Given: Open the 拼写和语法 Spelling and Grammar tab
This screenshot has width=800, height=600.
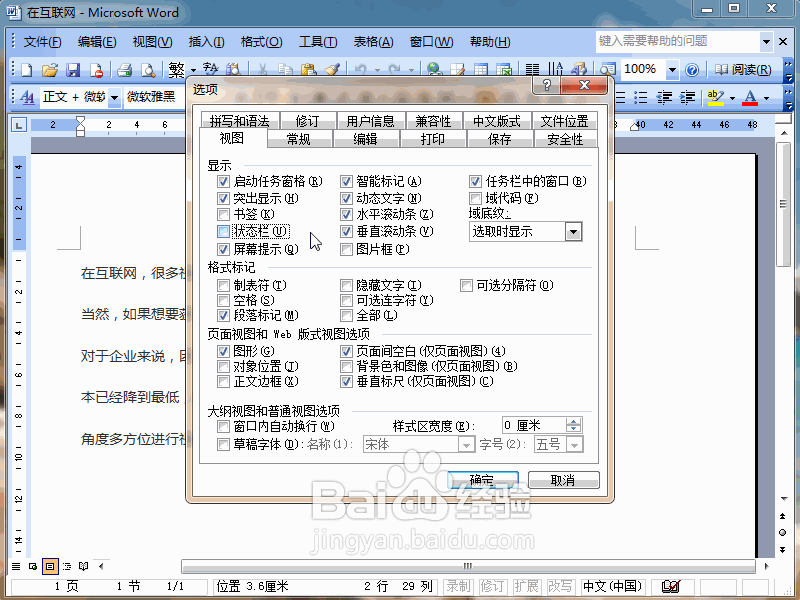Looking at the screenshot, I should click(x=239, y=121).
